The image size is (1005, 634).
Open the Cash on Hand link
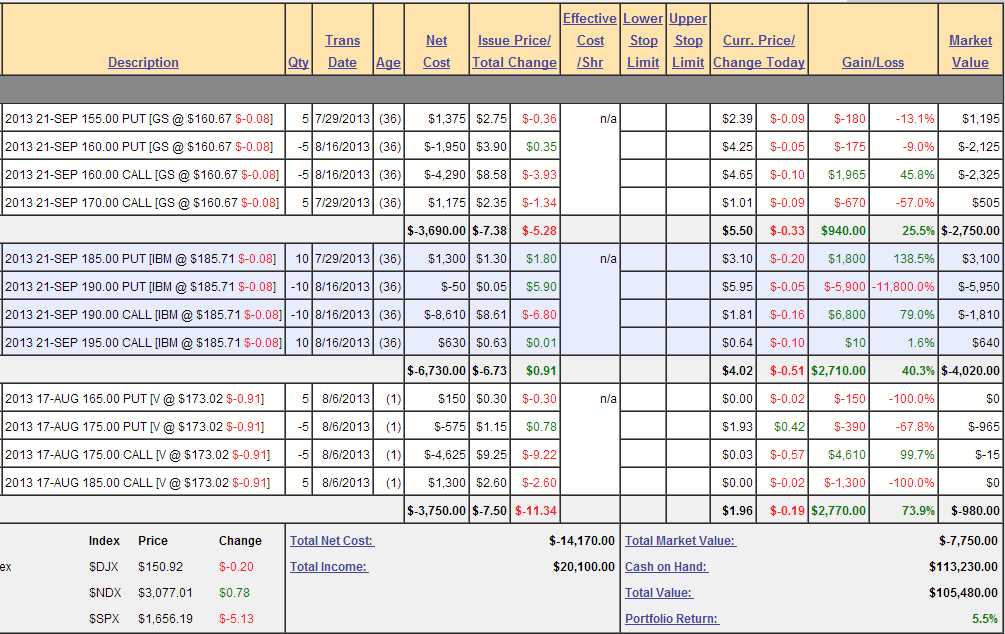666,567
